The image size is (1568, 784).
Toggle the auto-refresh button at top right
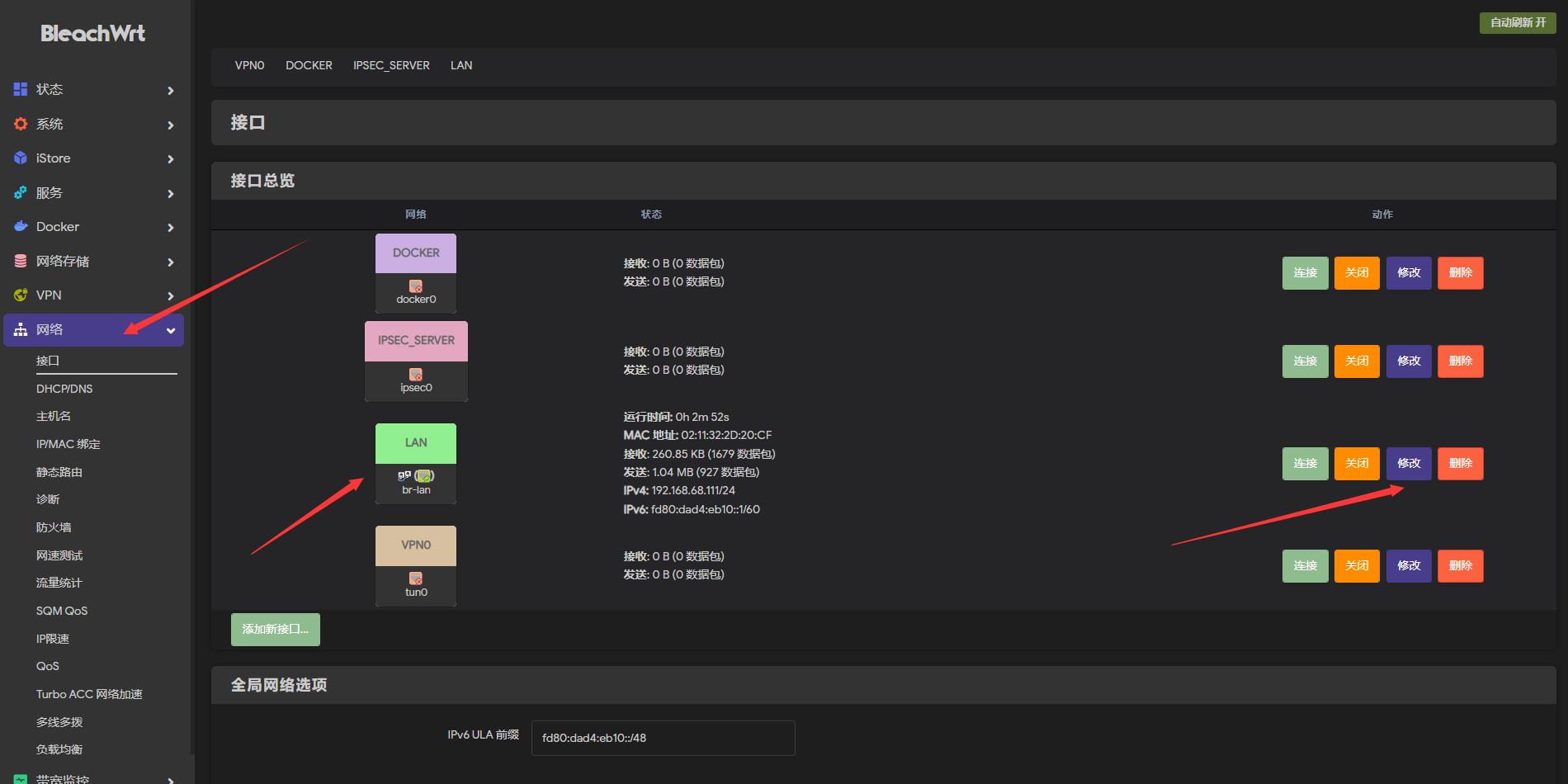1517,22
